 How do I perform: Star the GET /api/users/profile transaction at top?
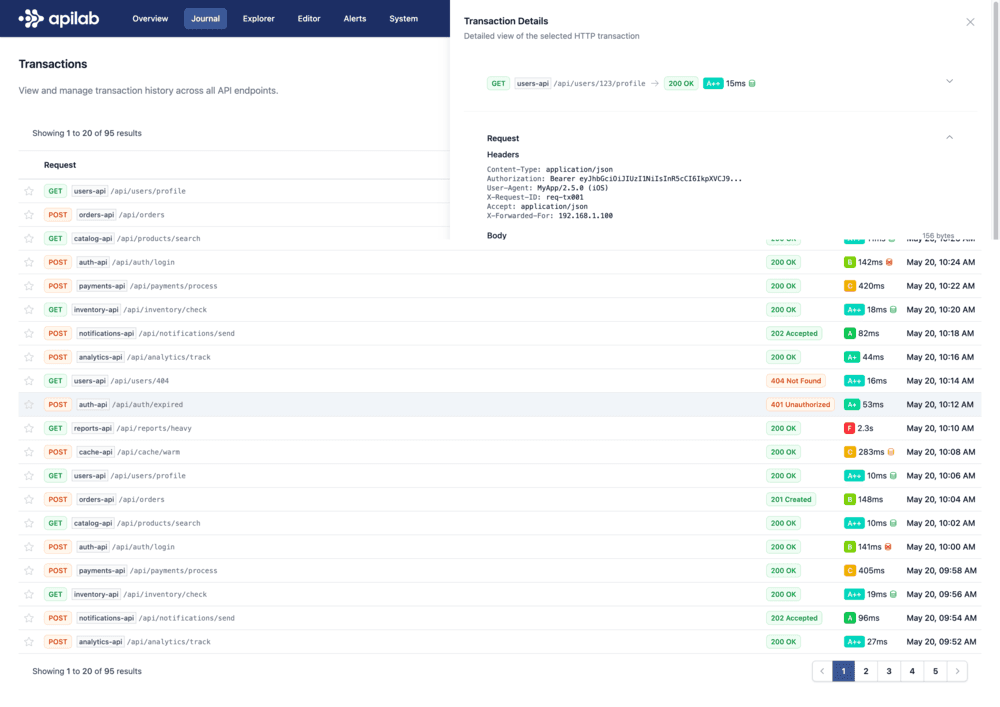[29, 191]
